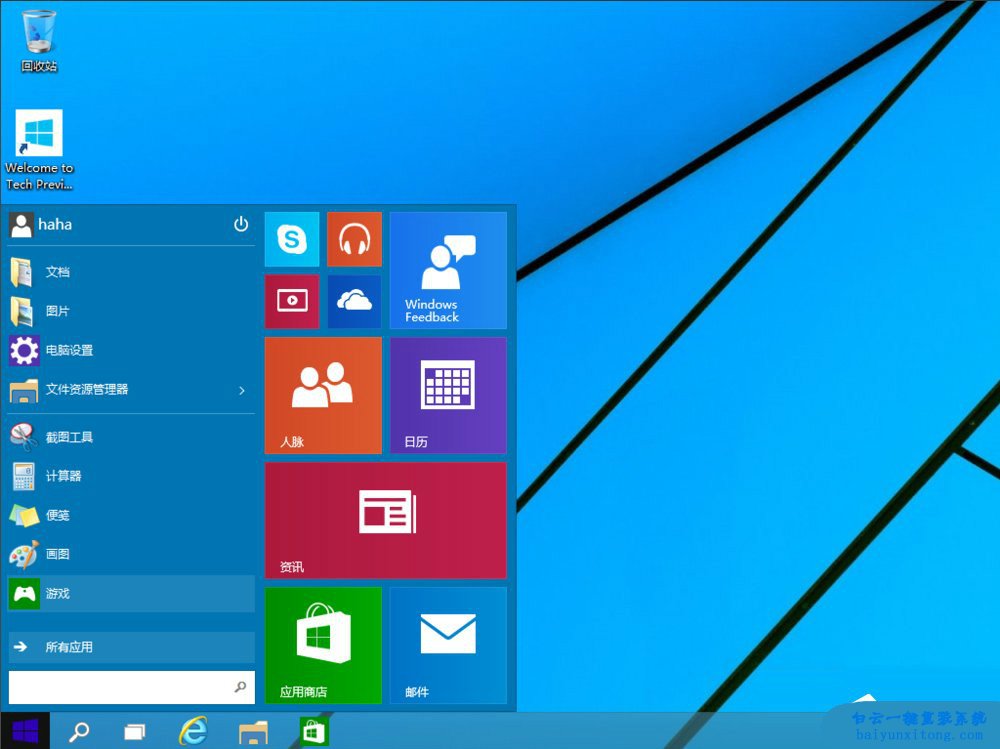Open the Music headphones tile

pos(354,239)
